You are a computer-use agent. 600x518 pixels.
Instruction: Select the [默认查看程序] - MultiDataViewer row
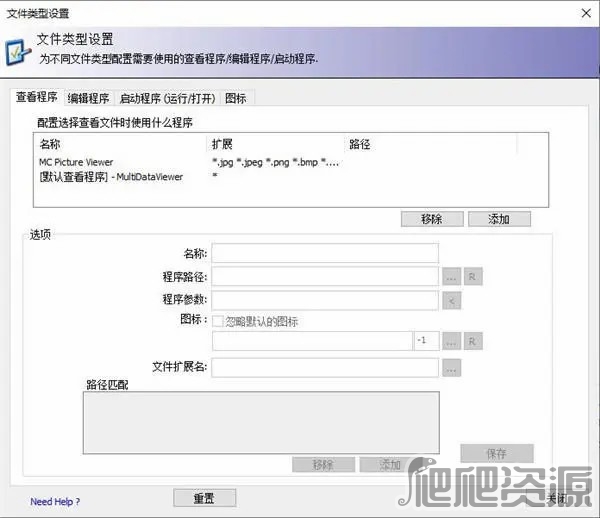point(110,177)
